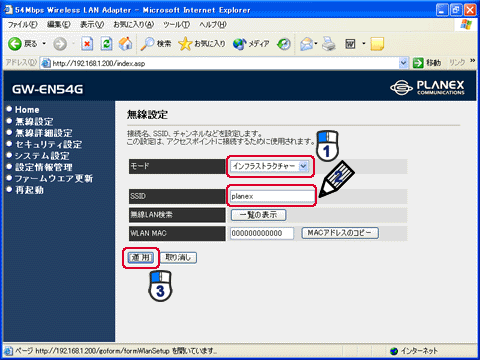Open Search with magnifier icon
The height and width of the screenshot is (360, 480).
coord(147,44)
